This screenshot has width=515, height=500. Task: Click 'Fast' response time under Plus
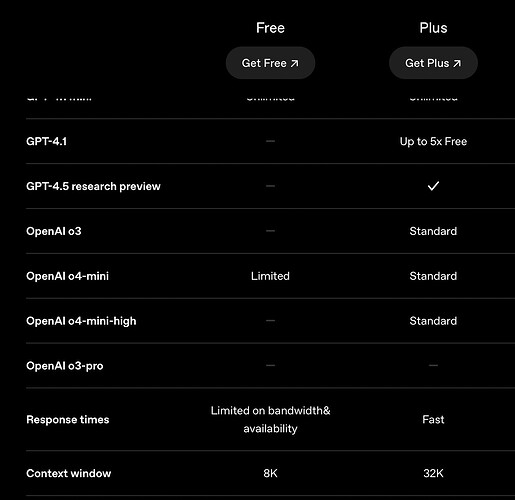(433, 419)
